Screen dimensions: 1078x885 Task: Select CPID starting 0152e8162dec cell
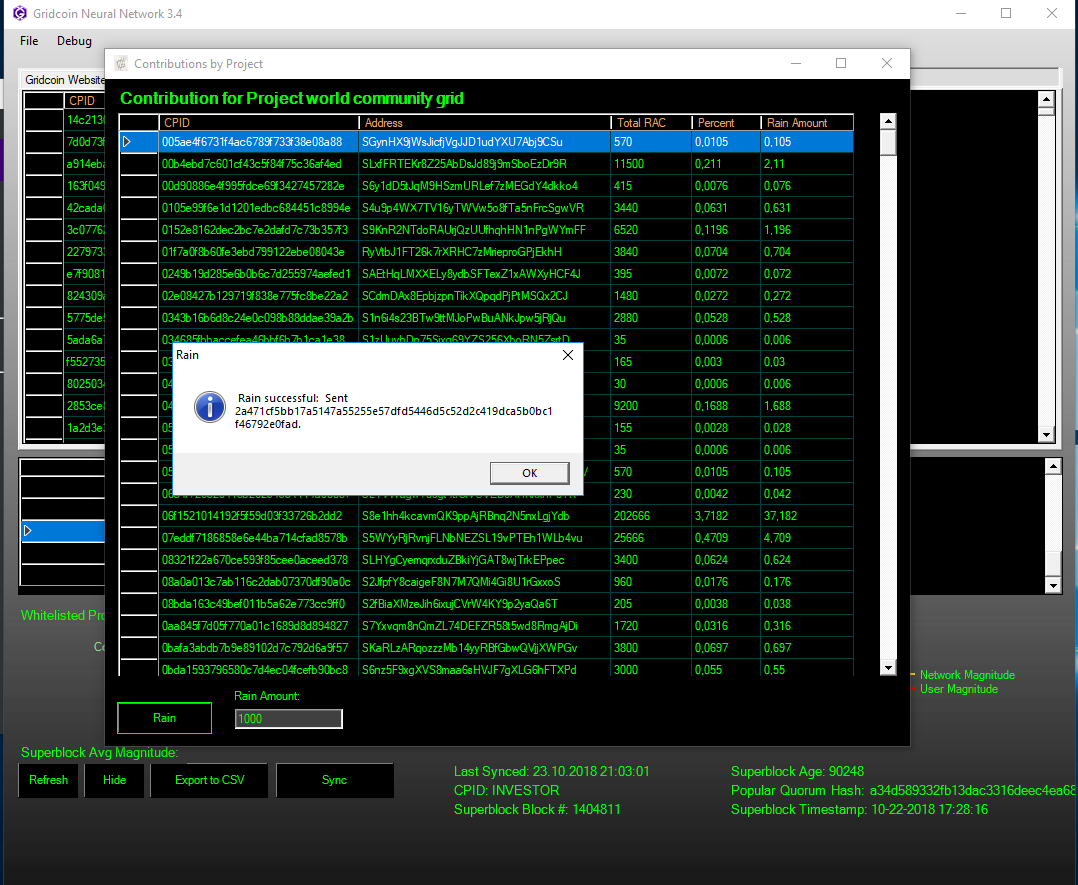[x=258, y=230]
